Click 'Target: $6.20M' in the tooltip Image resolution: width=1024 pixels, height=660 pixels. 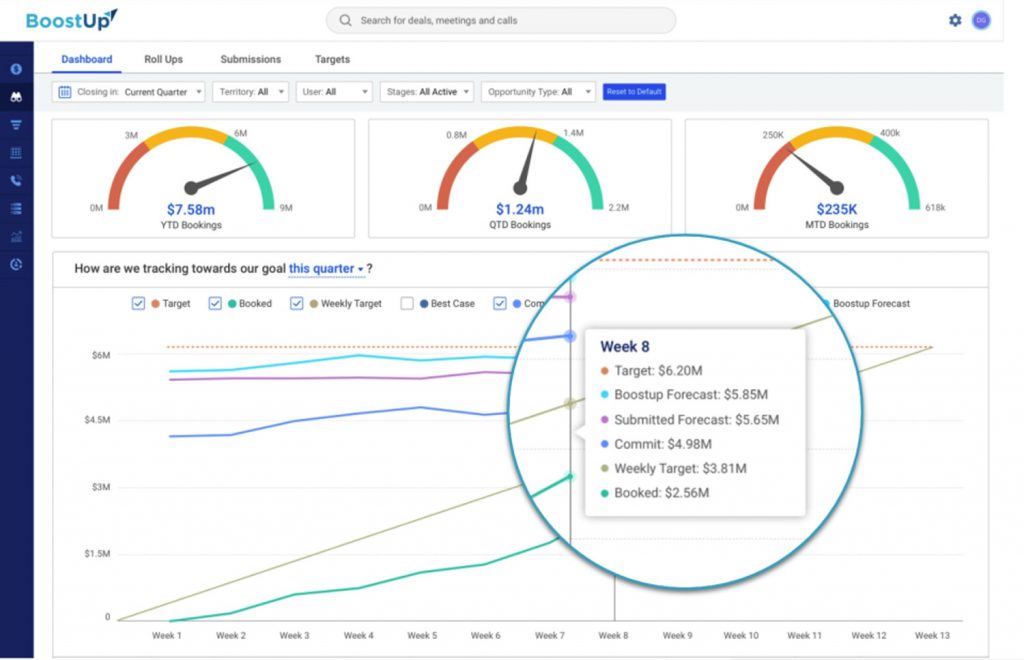tap(658, 371)
